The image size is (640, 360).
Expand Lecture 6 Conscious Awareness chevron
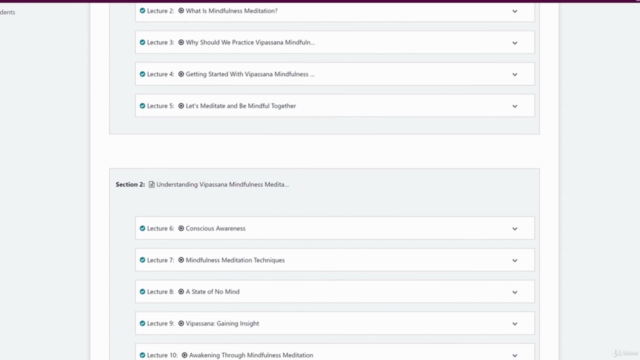pyautogui.click(x=515, y=229)
